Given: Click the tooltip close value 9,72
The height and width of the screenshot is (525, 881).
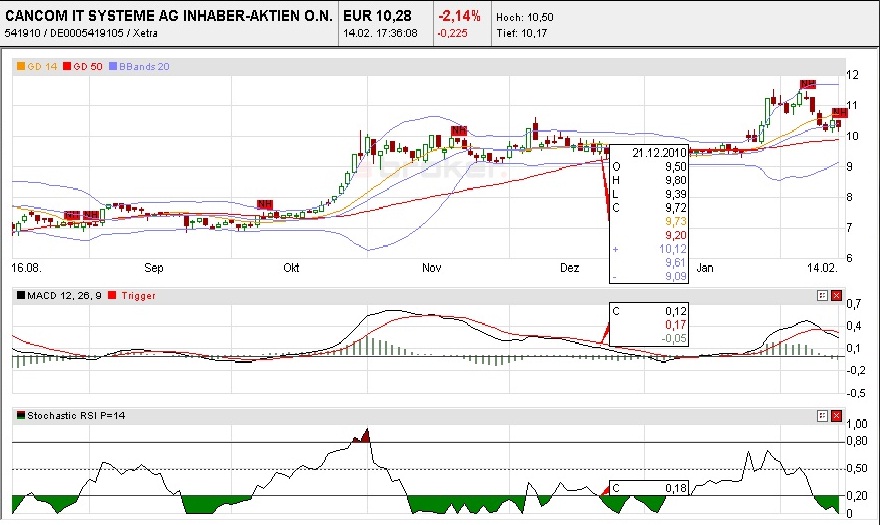Looking at the screenshot, I should pos(675,208).
